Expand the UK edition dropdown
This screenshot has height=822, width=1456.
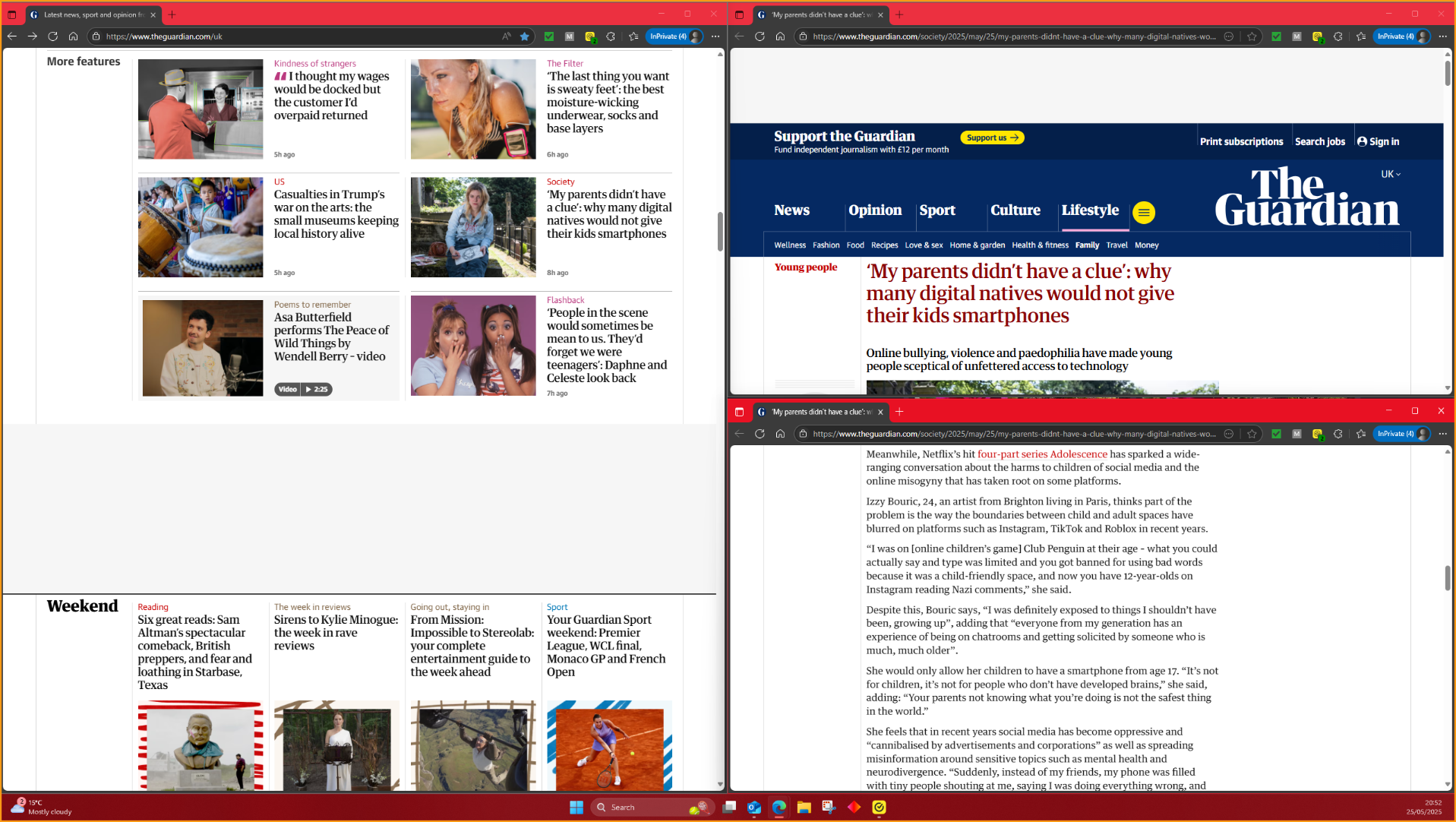tap(1391, 174)
